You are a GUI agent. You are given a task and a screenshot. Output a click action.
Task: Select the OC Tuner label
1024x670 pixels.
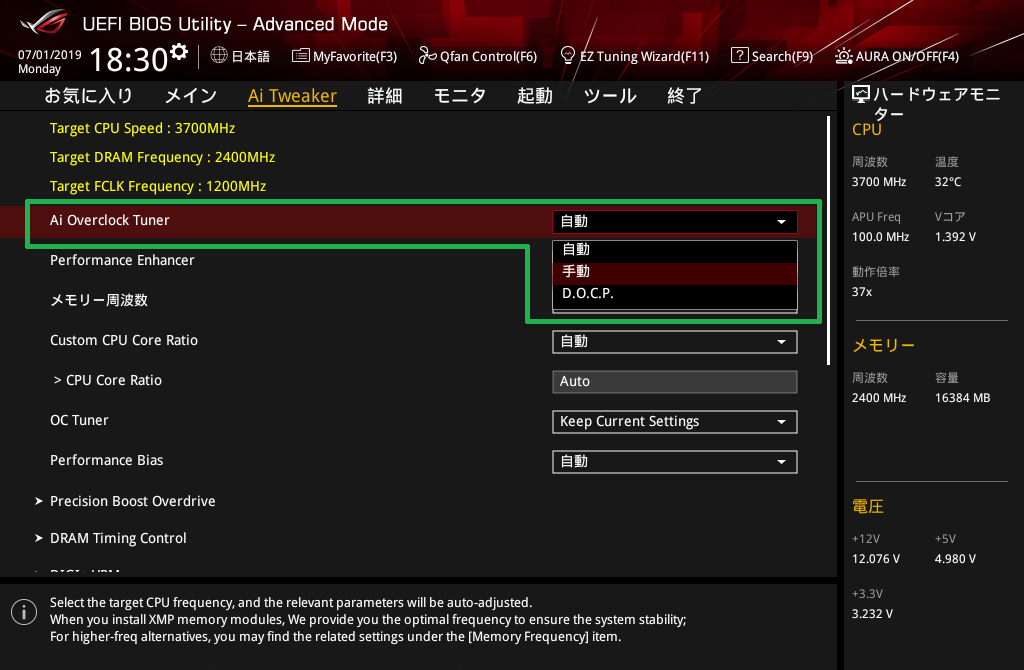tap(79, 421)
